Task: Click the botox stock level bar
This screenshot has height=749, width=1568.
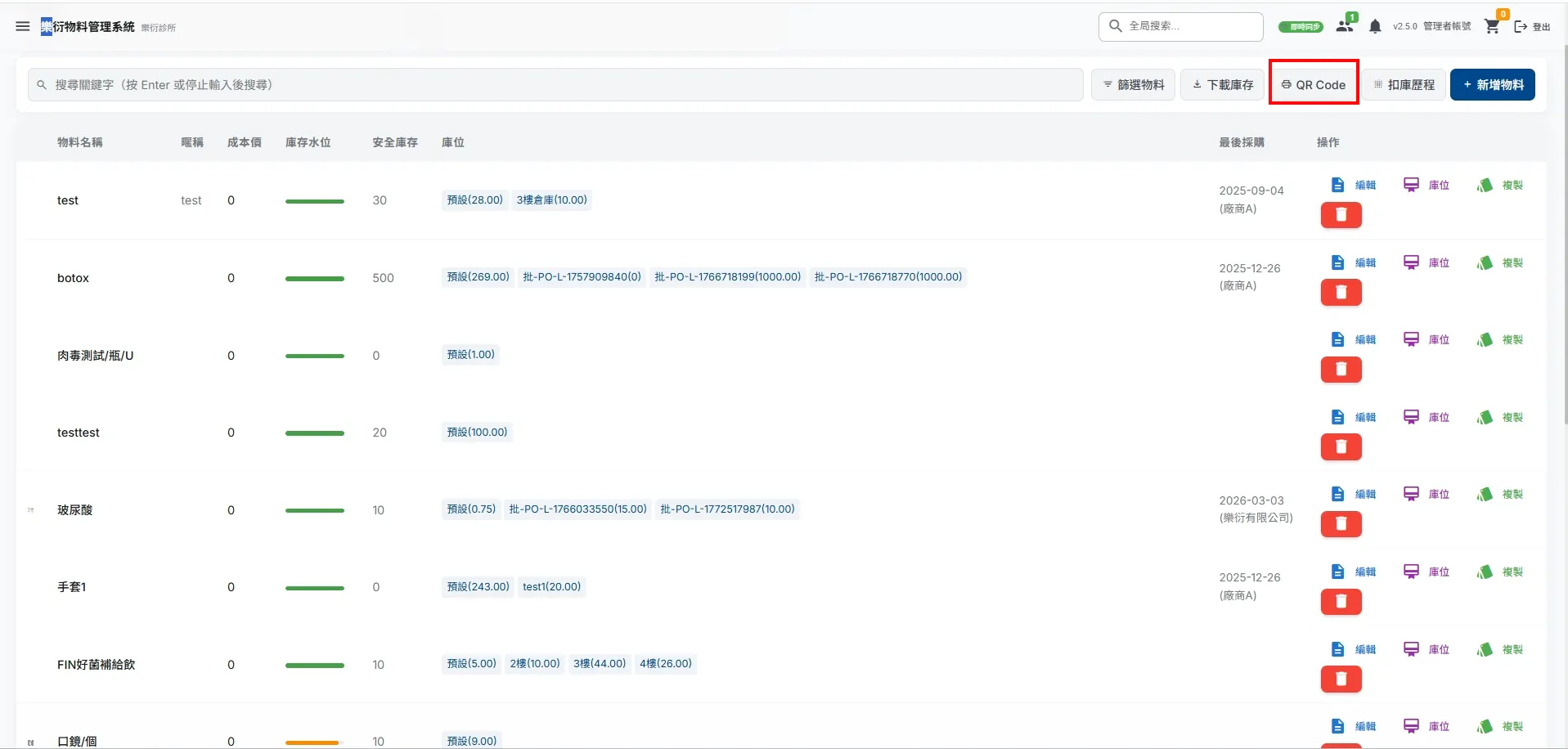Action: tap(315, 279)
